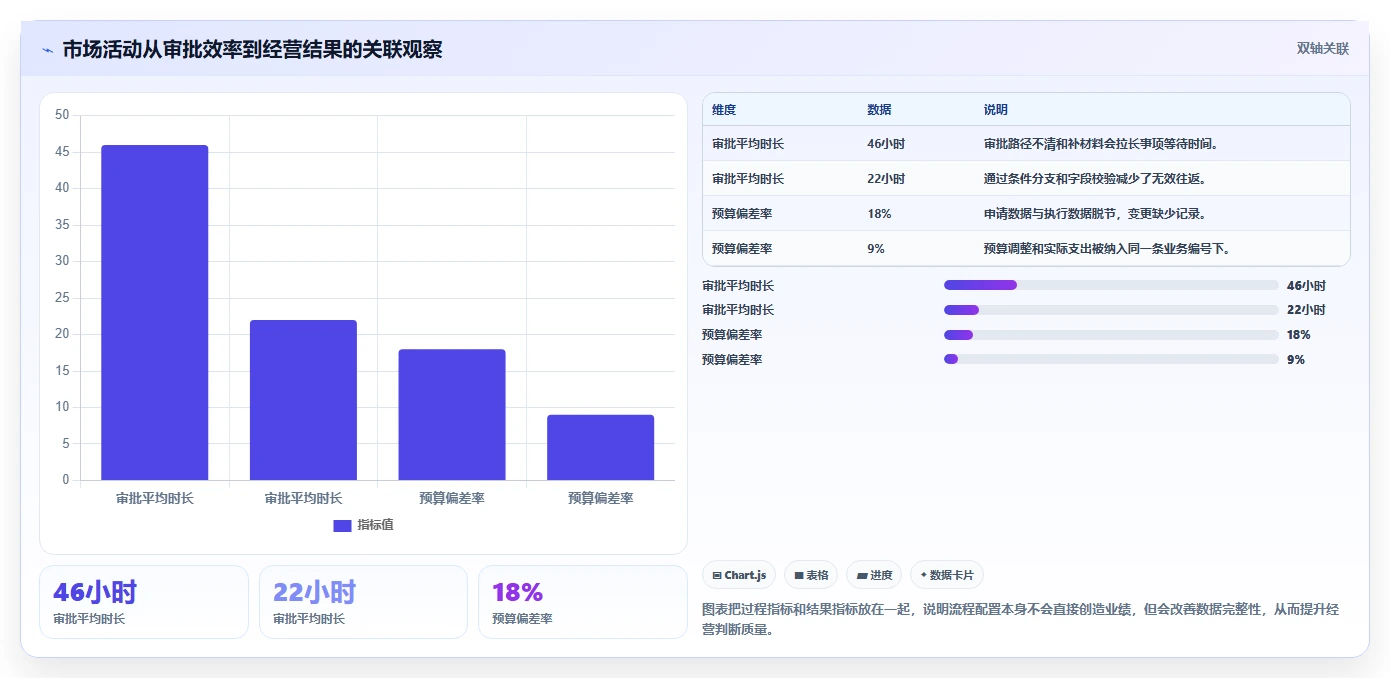This screenshot has height=678, width=1390.
Task: Click the 进度 tag
Action: click(x=874, y=575)
